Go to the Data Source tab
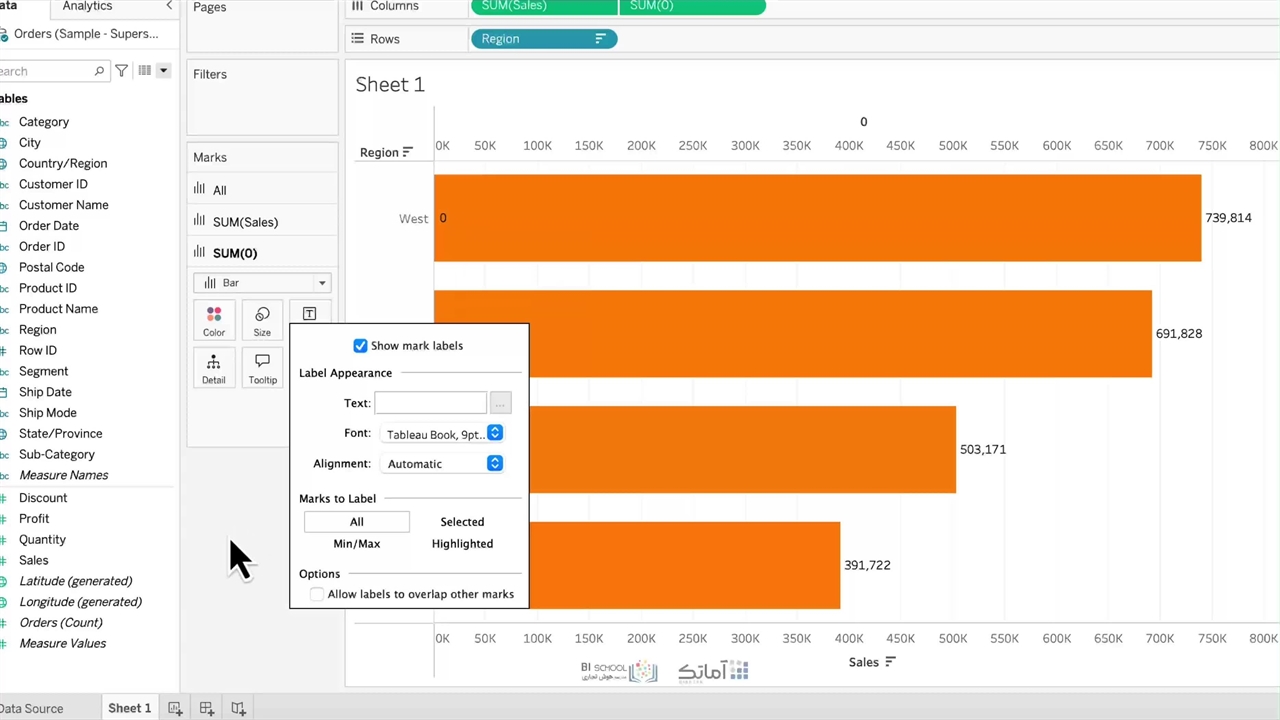1280x720 pixels. 32,708
